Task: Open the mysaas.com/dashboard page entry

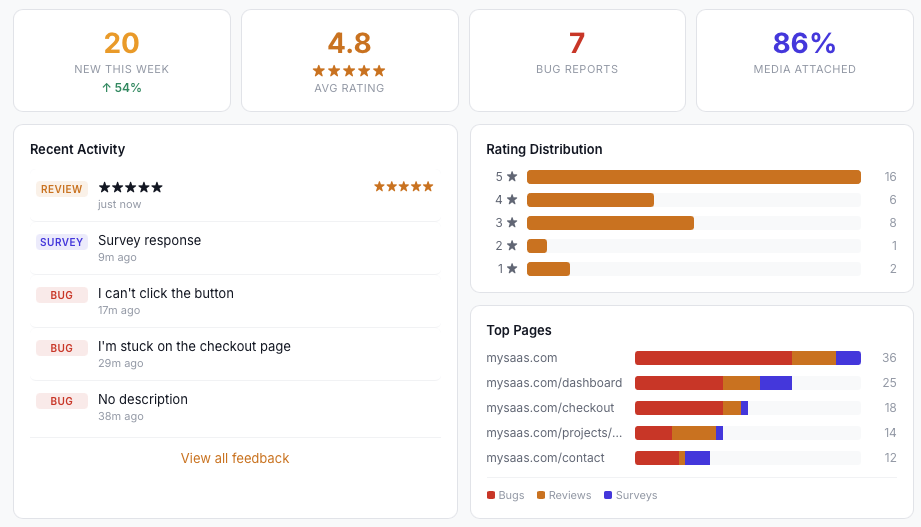Action: pyautogui.click(x=554, y=383)
